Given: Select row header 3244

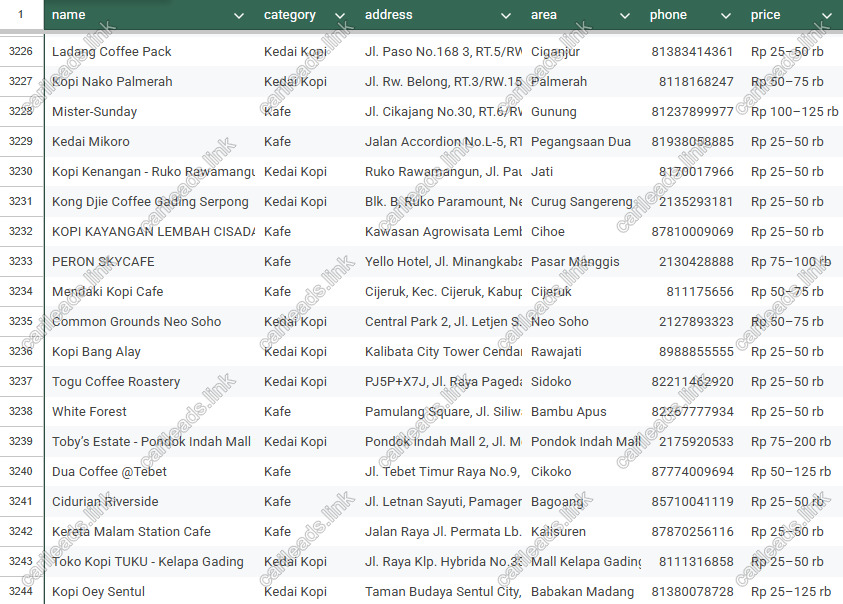Looking at the screenshot, I should [x=22, y=592].
